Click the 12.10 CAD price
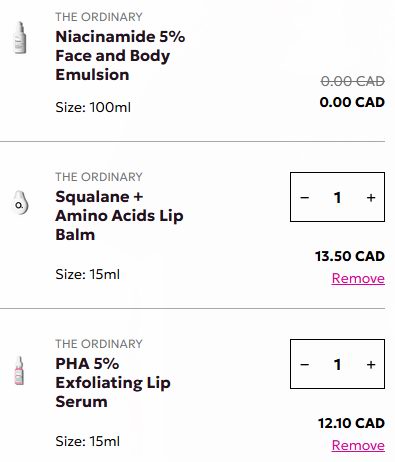This screenshot has height=462, width=395. coord(351,423)
